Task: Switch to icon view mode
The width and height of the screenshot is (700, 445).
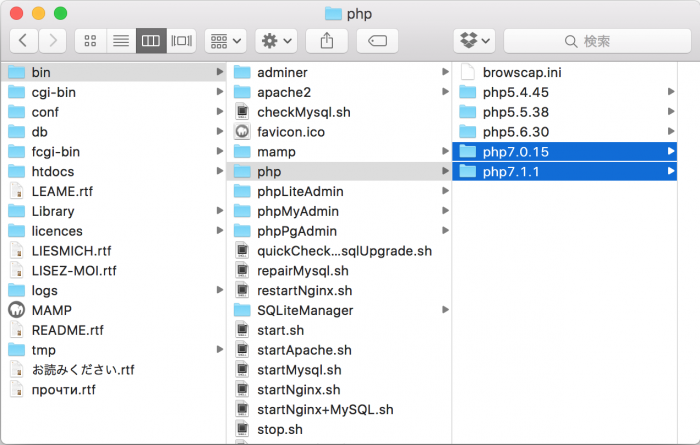Action: coord(91,41)
